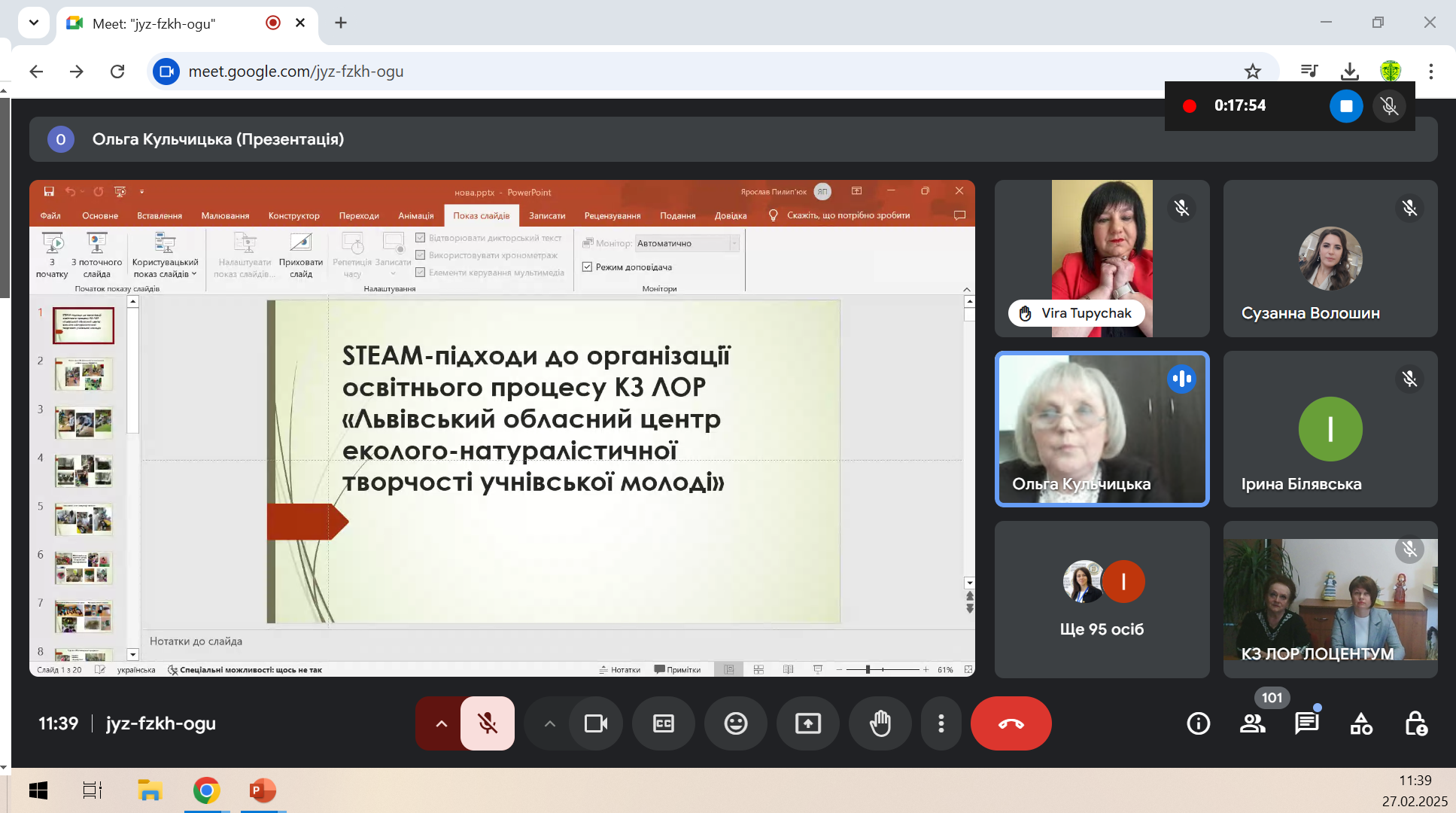1456x813 pixels.
Task: Turn on captions in Meet toolbar
Action: [x=663, y=723]
